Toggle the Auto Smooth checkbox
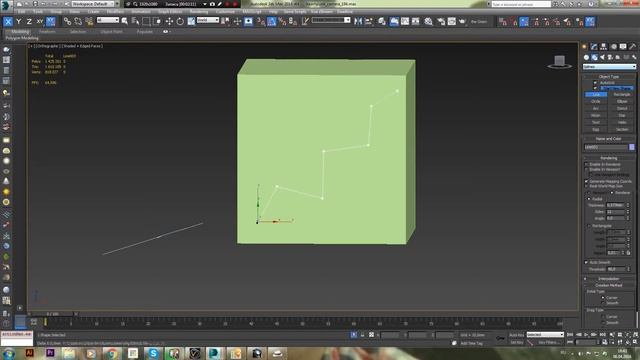This screenshot has height=360, width=640. point(587,262)
